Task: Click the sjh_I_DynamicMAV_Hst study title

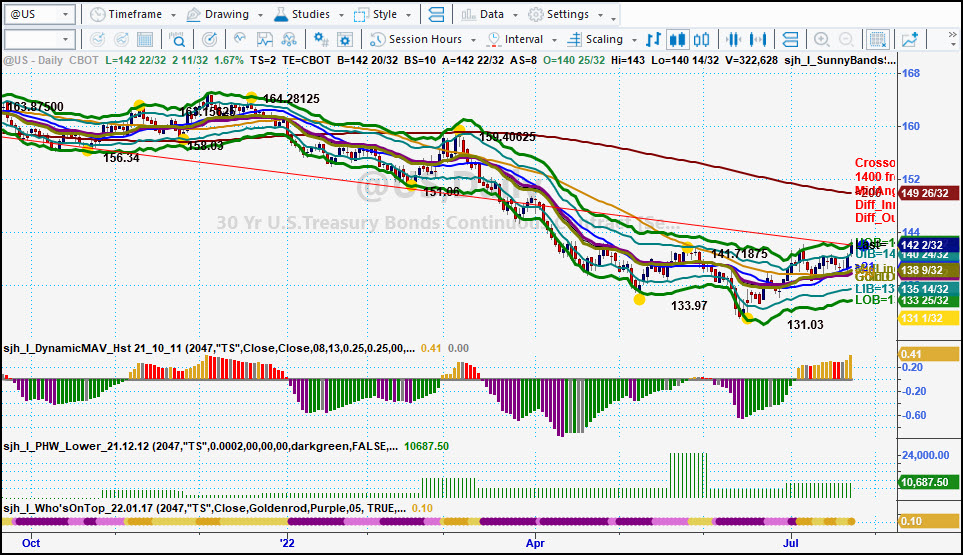Action: point(209,348)
